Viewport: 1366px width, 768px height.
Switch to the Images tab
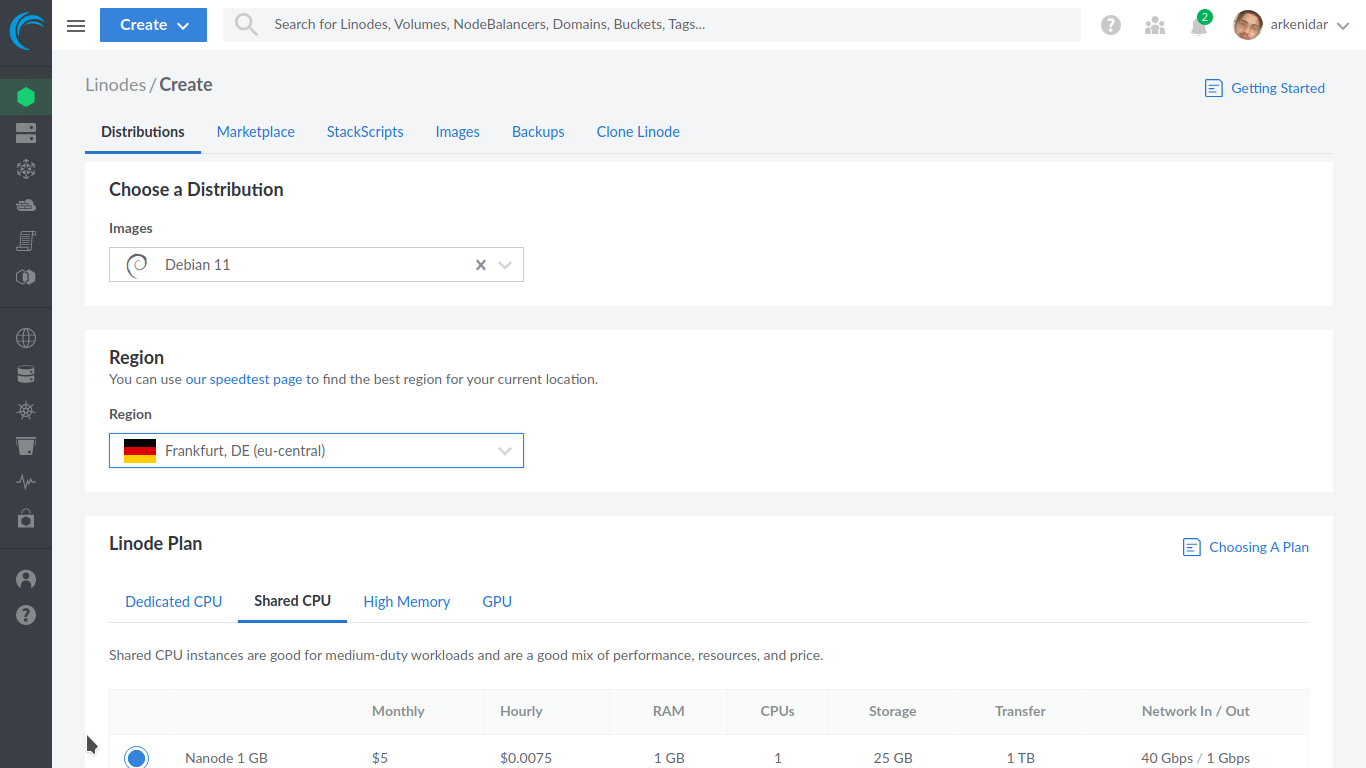tap(458, 132)
